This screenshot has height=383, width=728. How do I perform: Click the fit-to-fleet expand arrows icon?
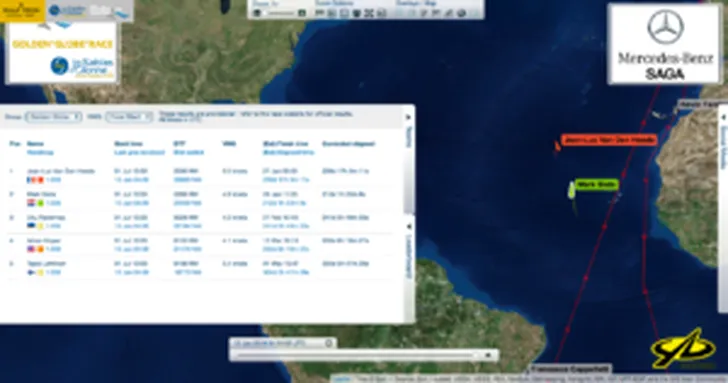coord(369,13)
